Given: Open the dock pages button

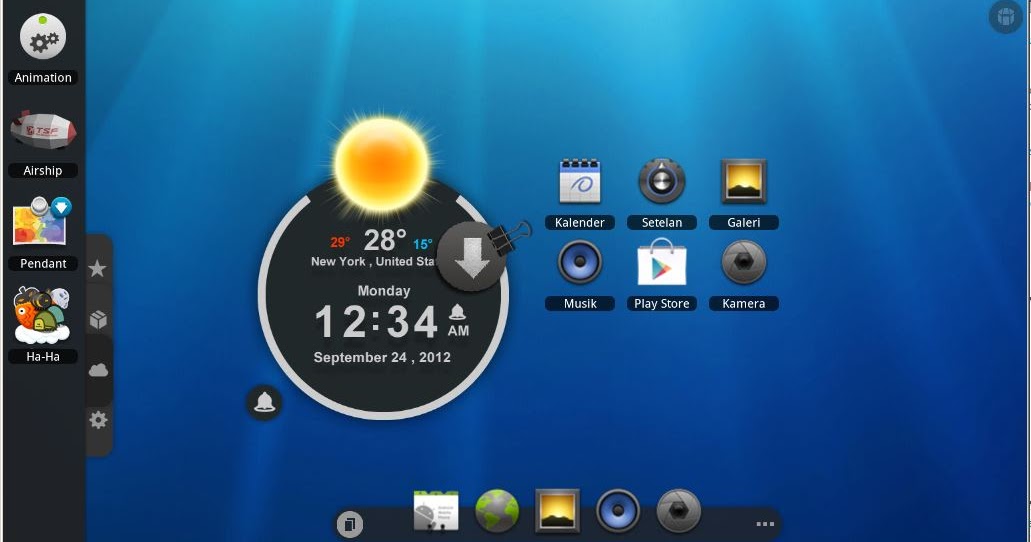Looking at the screenshot, I should click(x=350, y=524).
